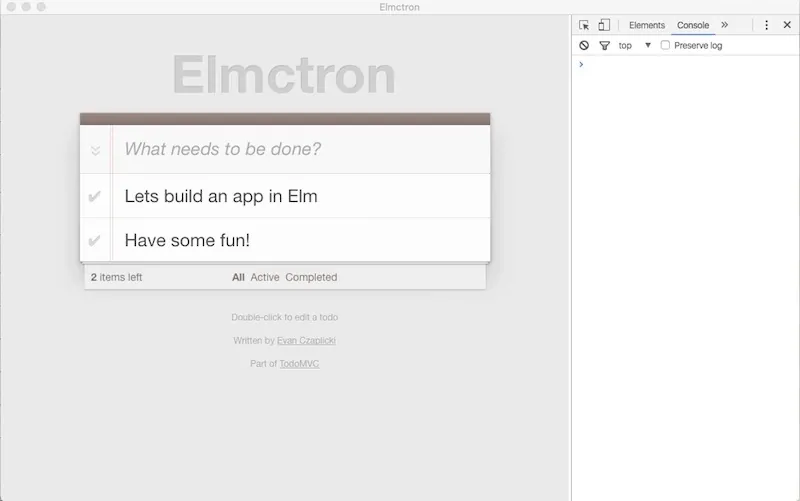Switch to the Elements tab

646,25
